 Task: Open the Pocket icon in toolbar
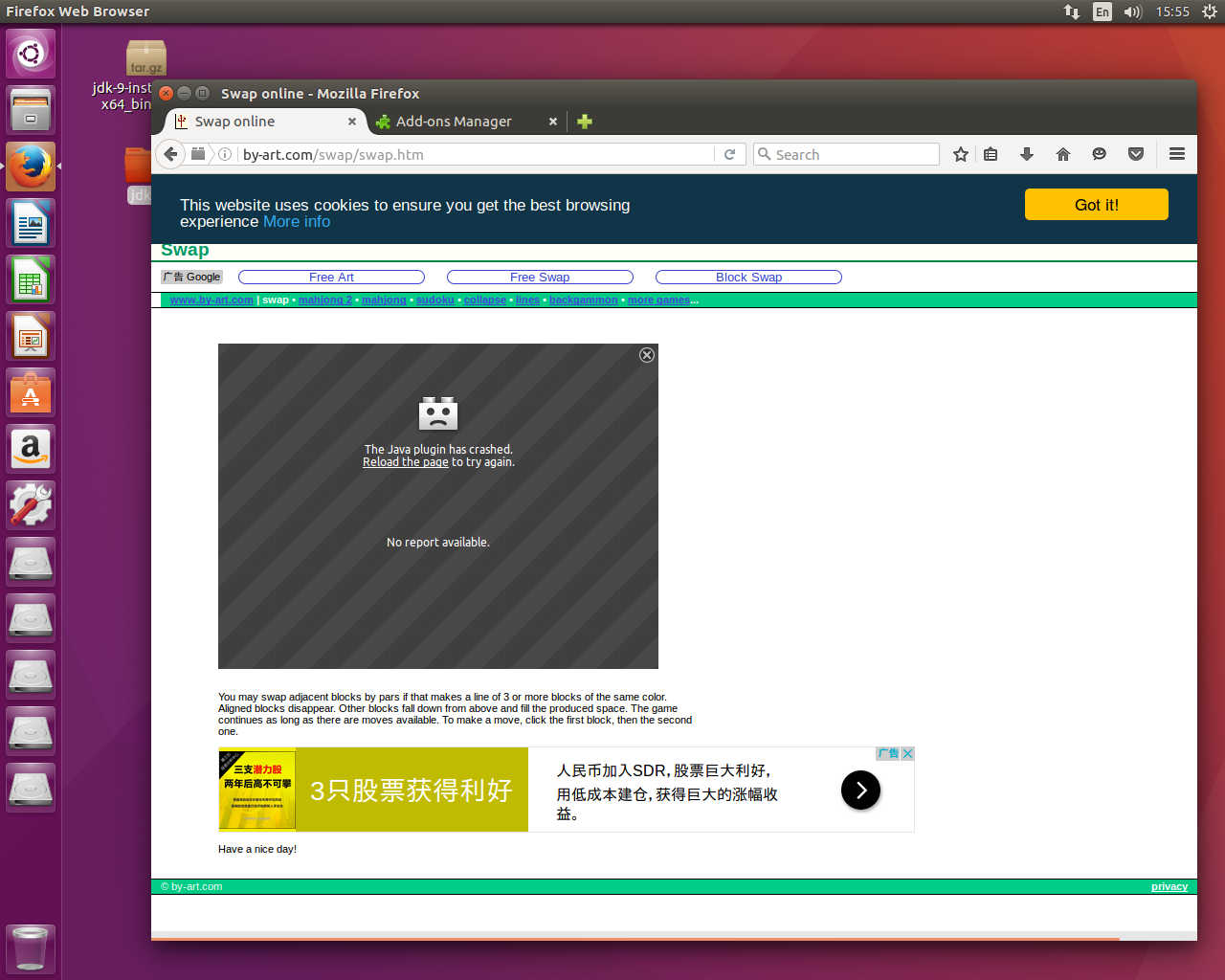coord(1136,154)
